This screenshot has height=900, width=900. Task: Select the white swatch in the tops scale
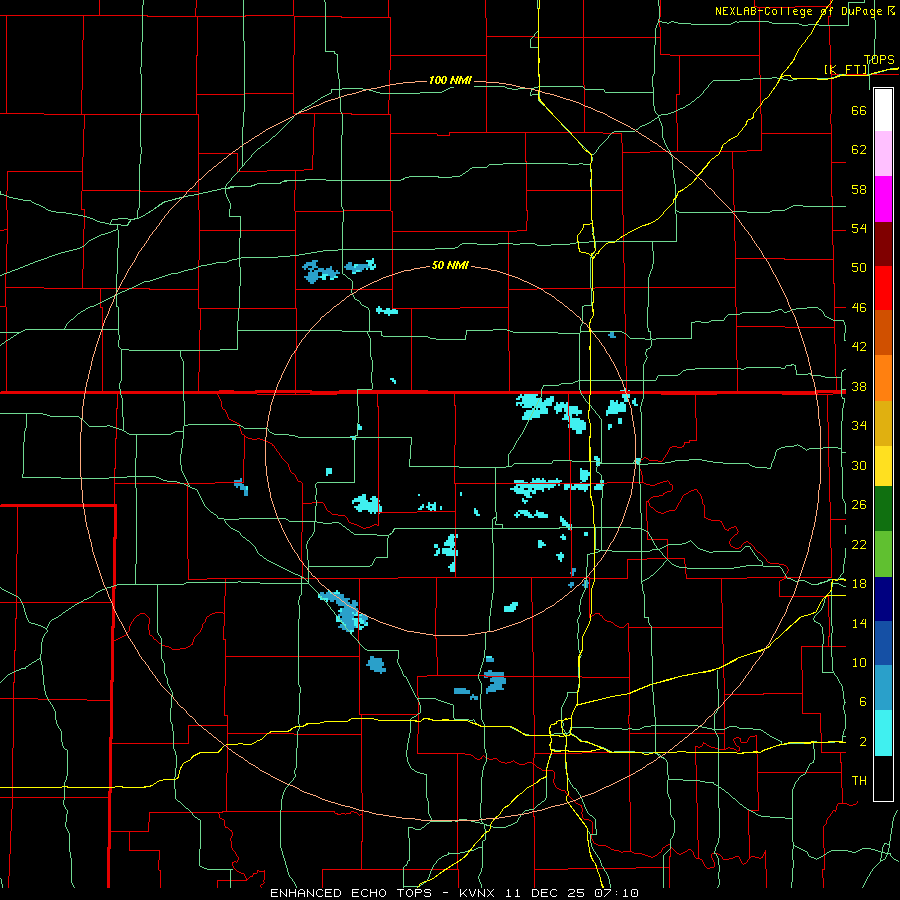[883, 110]
